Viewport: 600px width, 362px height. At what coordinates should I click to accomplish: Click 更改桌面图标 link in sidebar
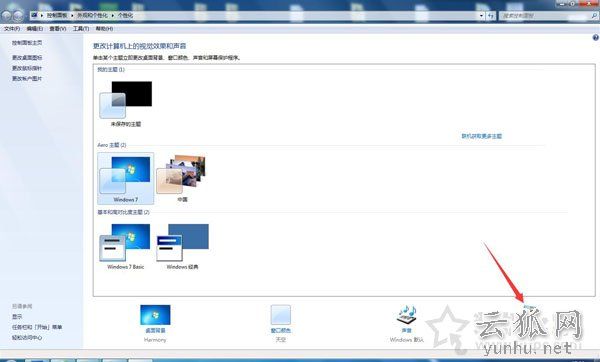click(27, 57)
